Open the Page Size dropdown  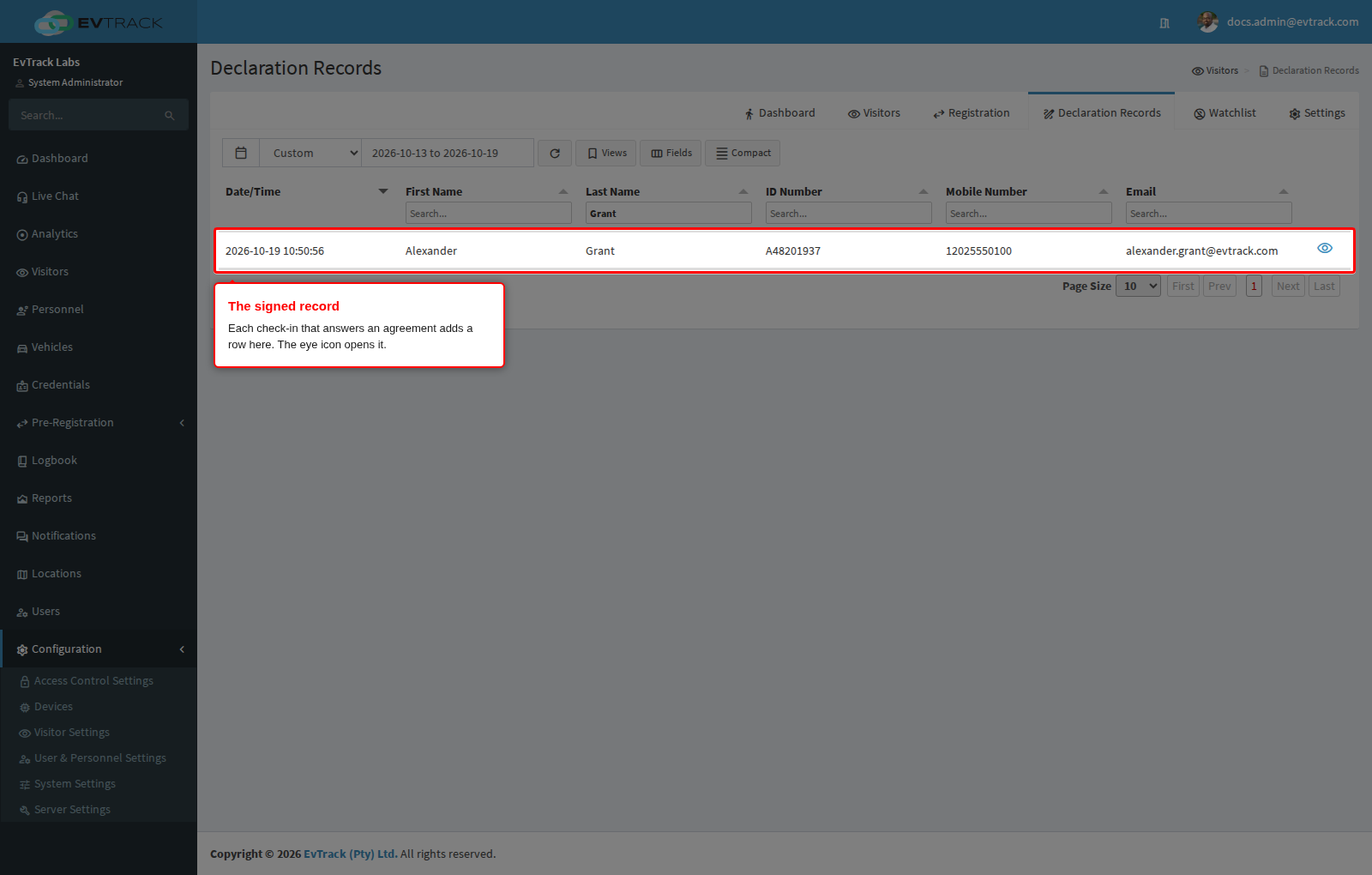(1138, 287)
